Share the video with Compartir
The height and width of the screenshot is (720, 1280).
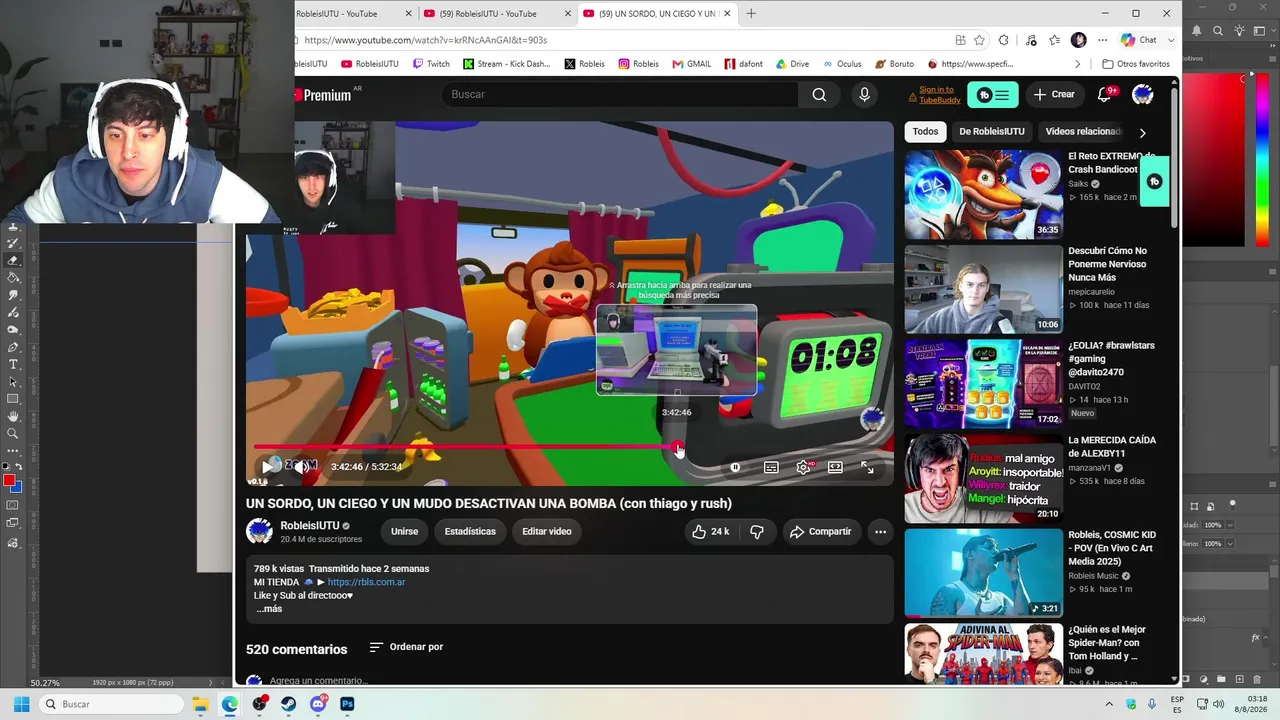820,532
